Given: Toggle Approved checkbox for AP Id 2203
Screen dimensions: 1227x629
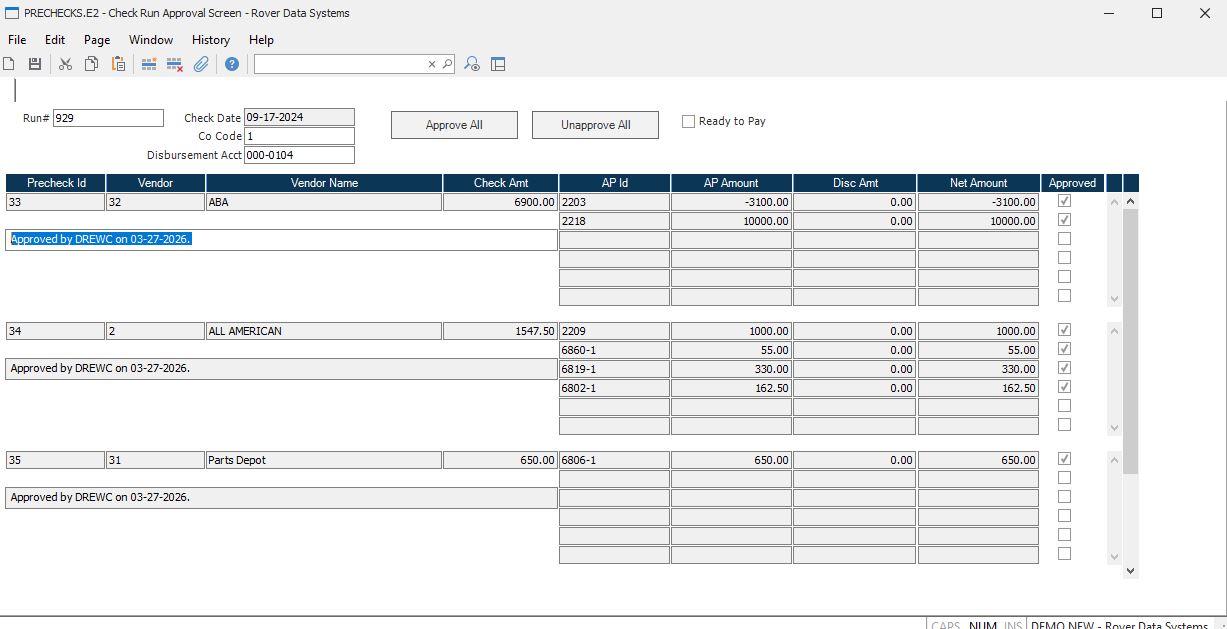Looking at the screenshot, I should [1064, 201].
